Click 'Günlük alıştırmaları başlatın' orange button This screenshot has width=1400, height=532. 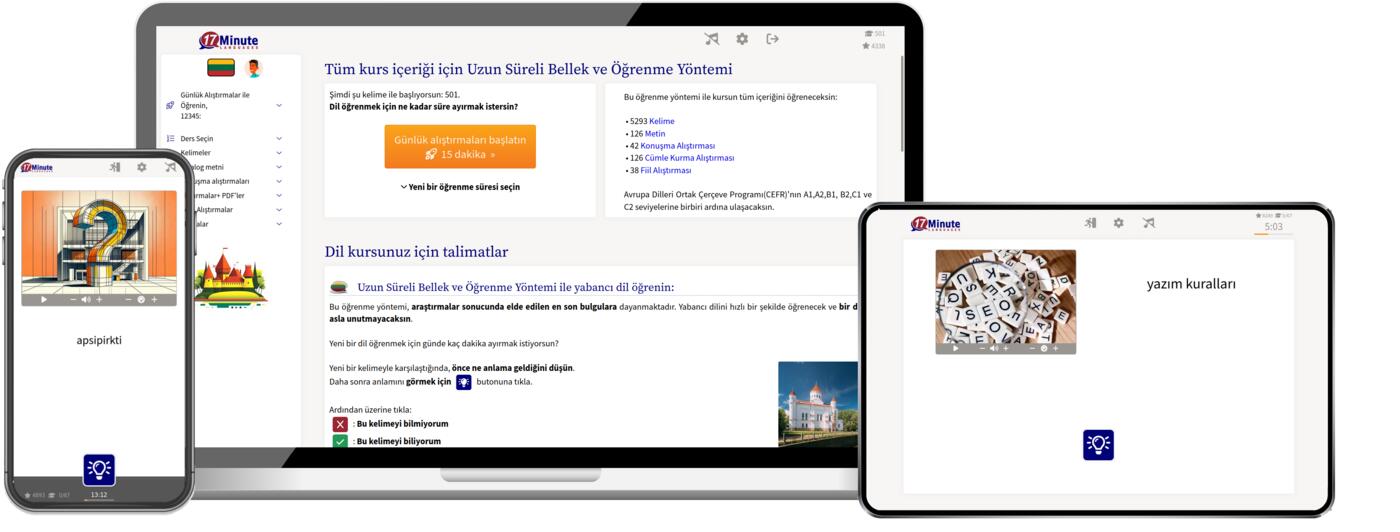click(x=460, y=147)
